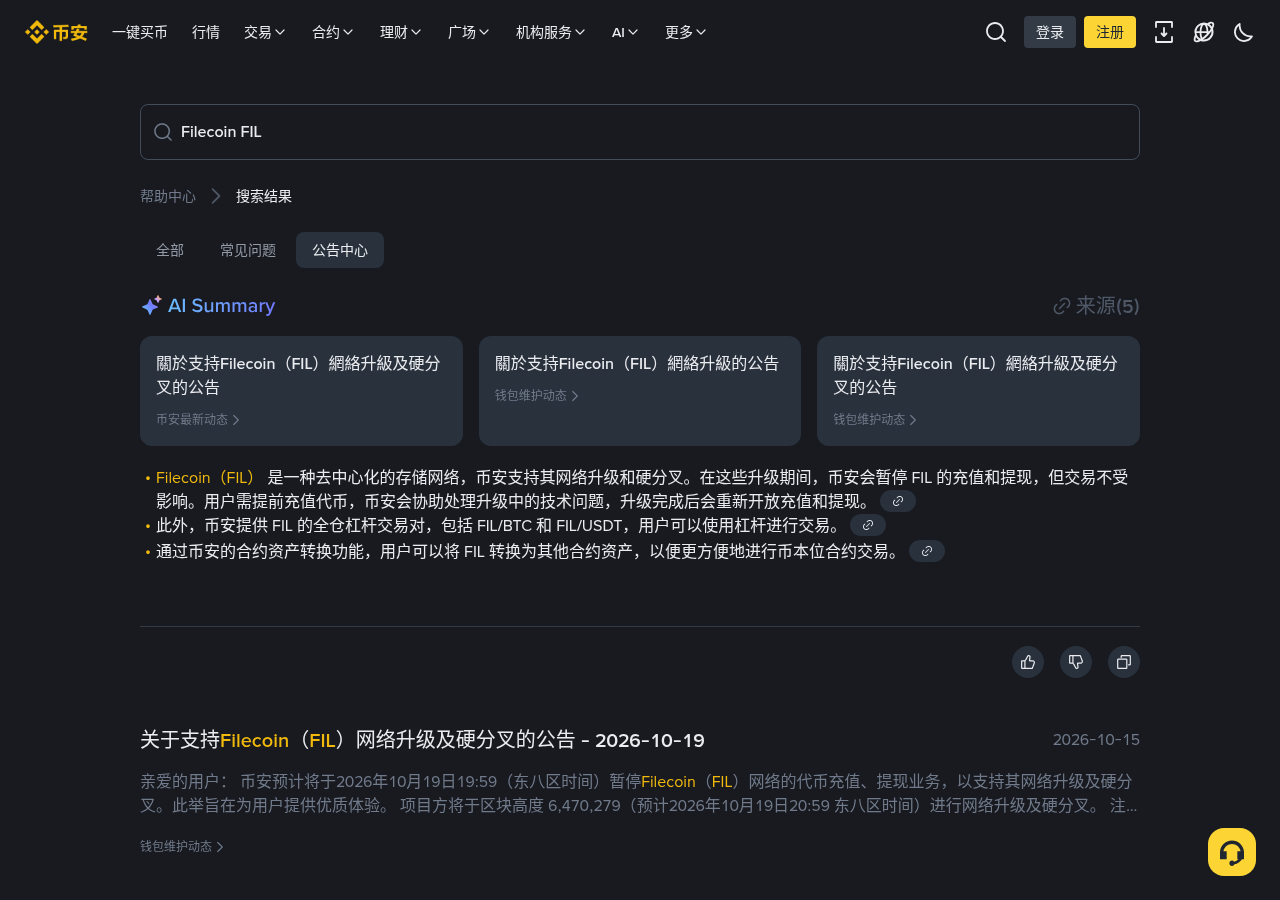The height and width of the screenshot is (900, 1280).
Task: Open 一键买币 menu item
Action: tap(140, 32)
